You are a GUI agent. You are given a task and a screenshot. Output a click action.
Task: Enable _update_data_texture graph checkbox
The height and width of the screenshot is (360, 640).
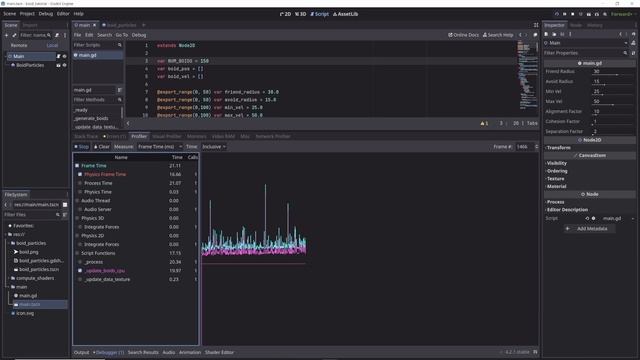pyautogui.click(x=80, y=280)
